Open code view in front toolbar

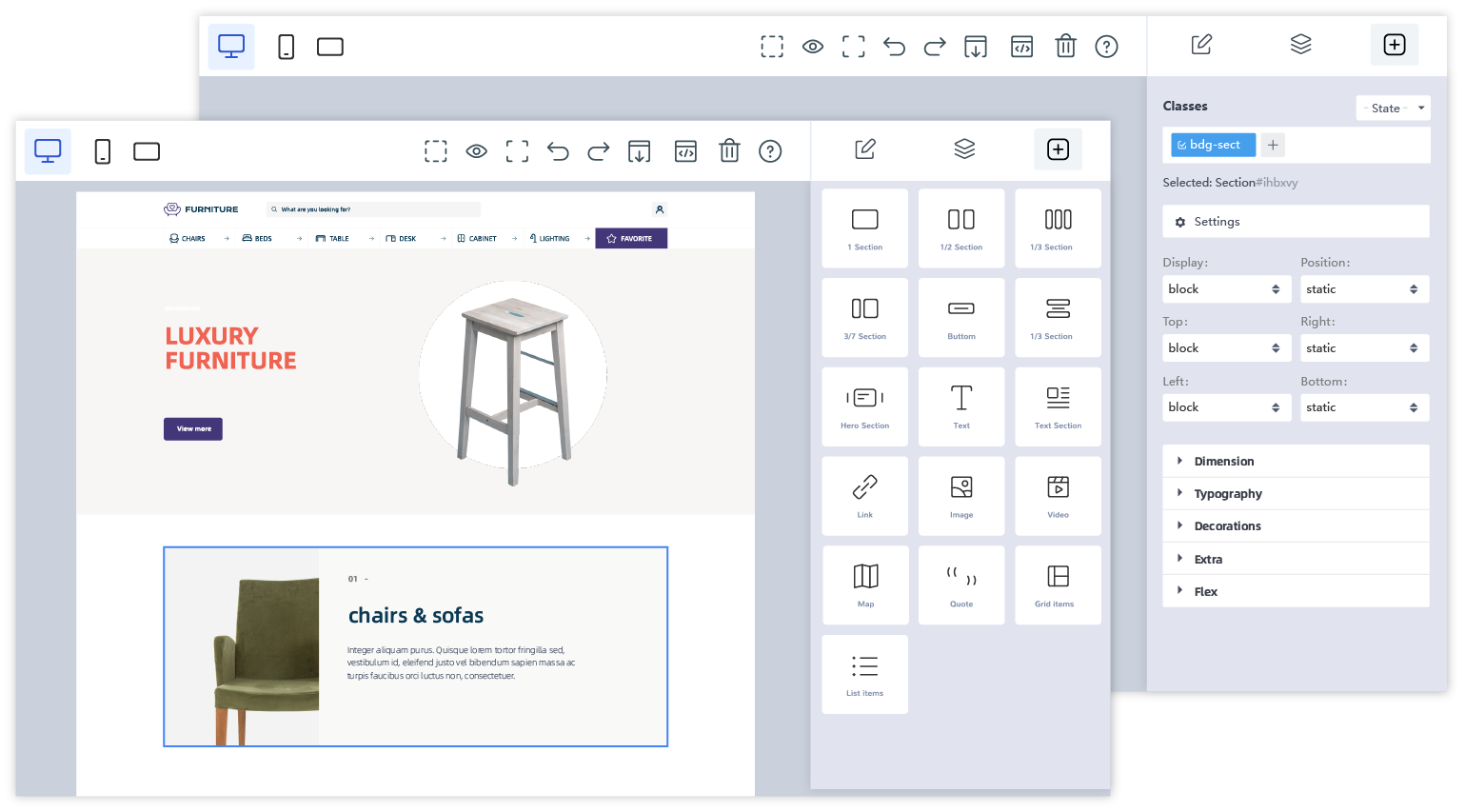pyautogui.click(x=685, y=150)
